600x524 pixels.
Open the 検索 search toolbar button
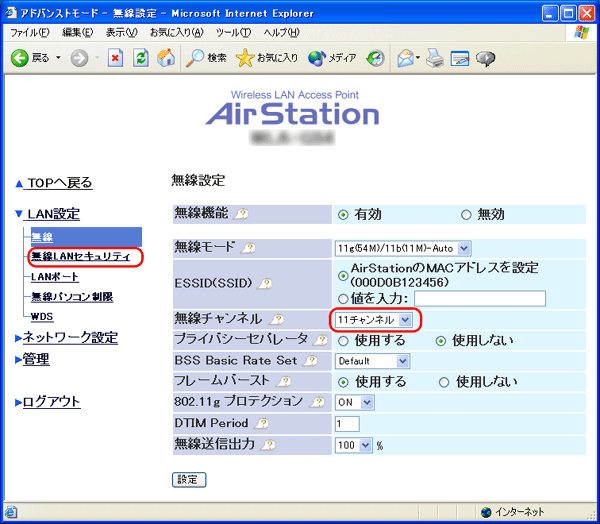click(x=206, y=58)
